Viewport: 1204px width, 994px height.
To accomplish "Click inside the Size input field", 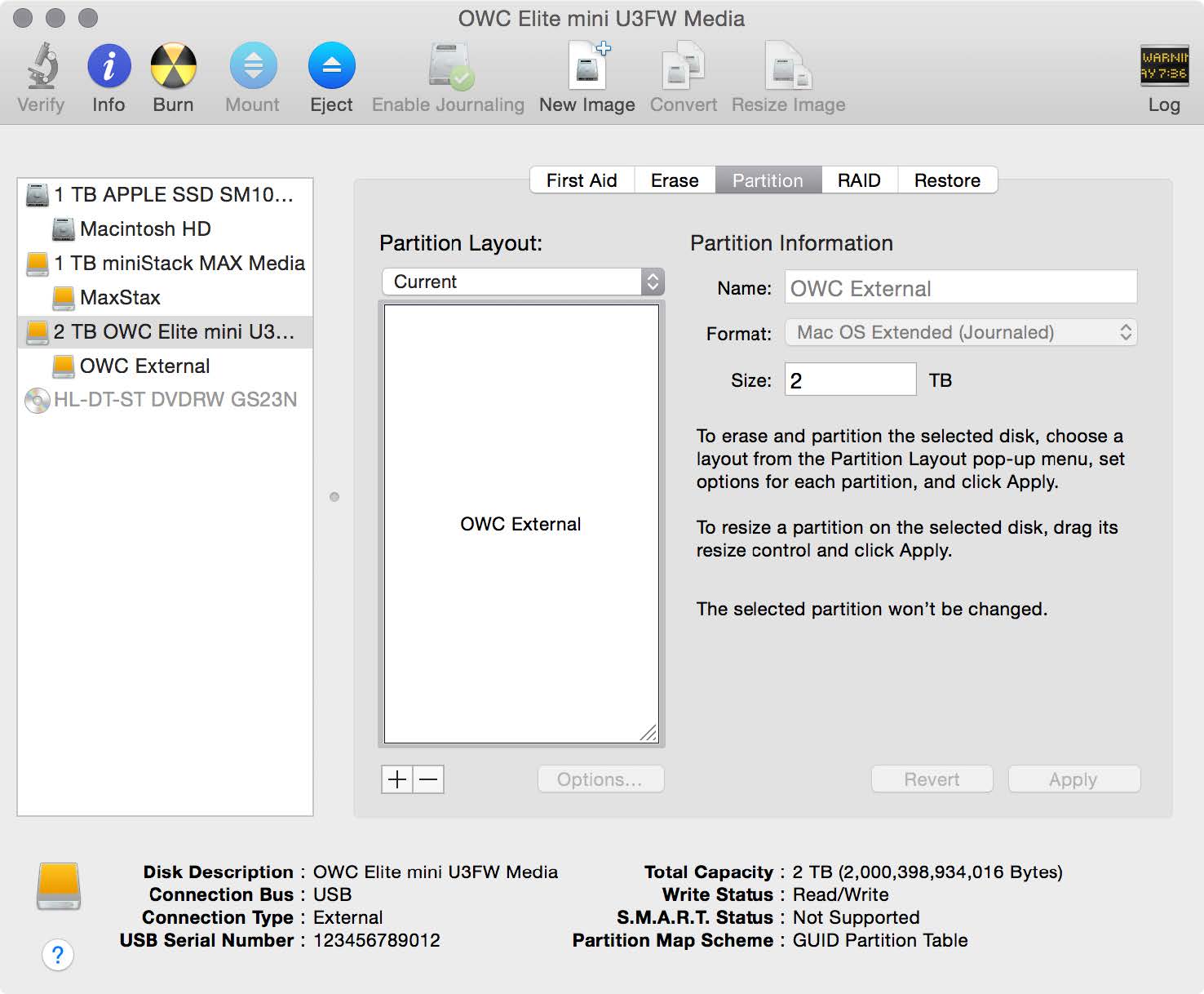I will coord(849,379).
